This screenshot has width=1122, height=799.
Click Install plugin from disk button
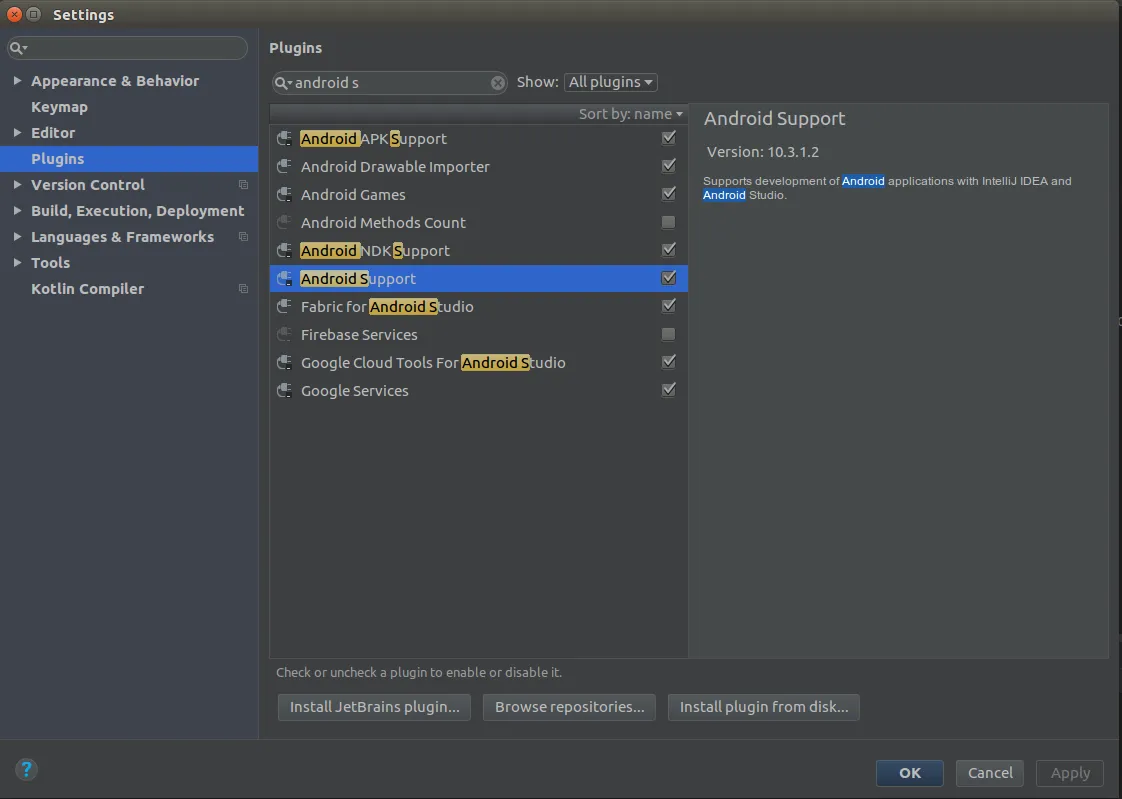763,707
